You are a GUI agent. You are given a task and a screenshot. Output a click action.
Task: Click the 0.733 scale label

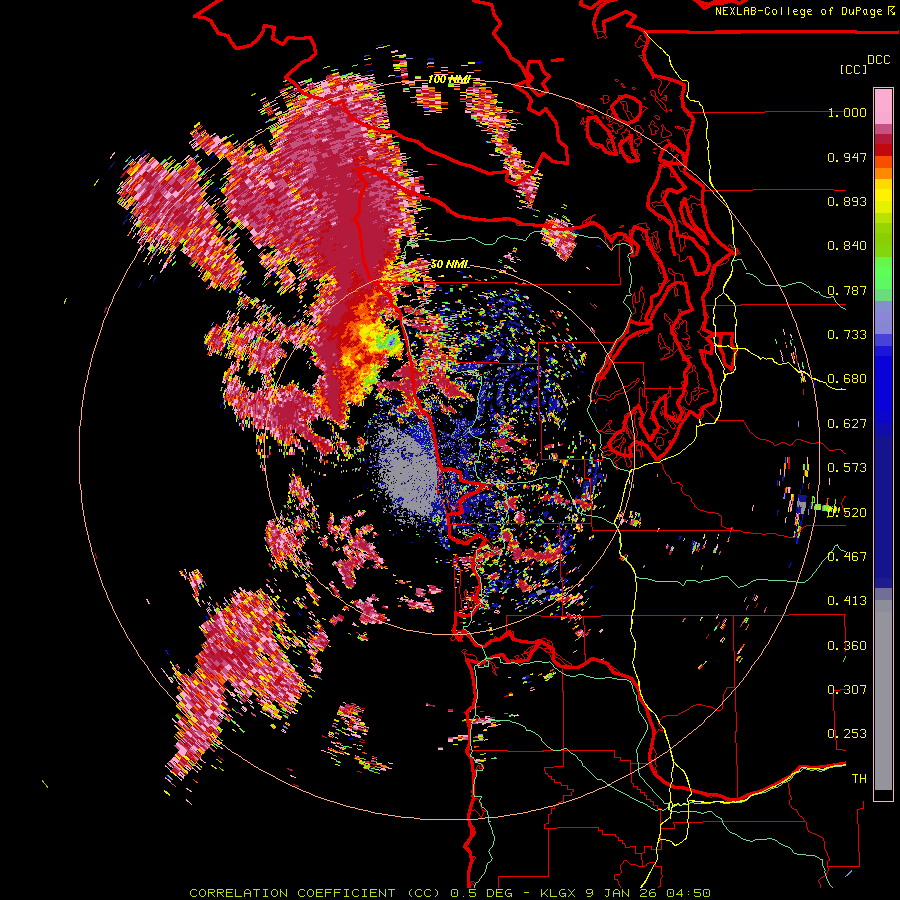(x=847, y=335)
